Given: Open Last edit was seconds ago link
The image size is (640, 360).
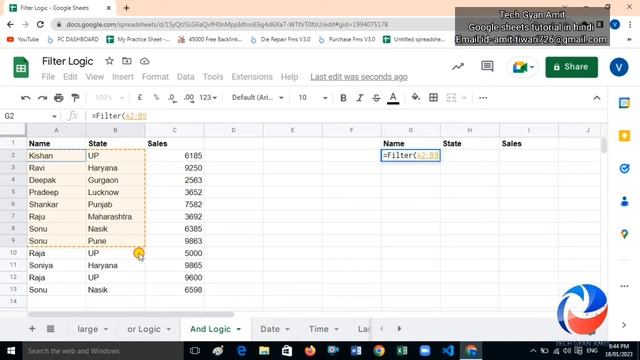Looking at the screenshot, I should (x=359, y=77).
